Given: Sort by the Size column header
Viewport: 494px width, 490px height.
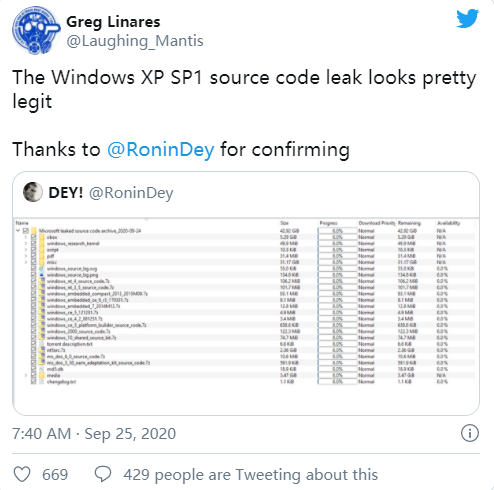Looking at the screenshot, I should click(x=284, y=223).
